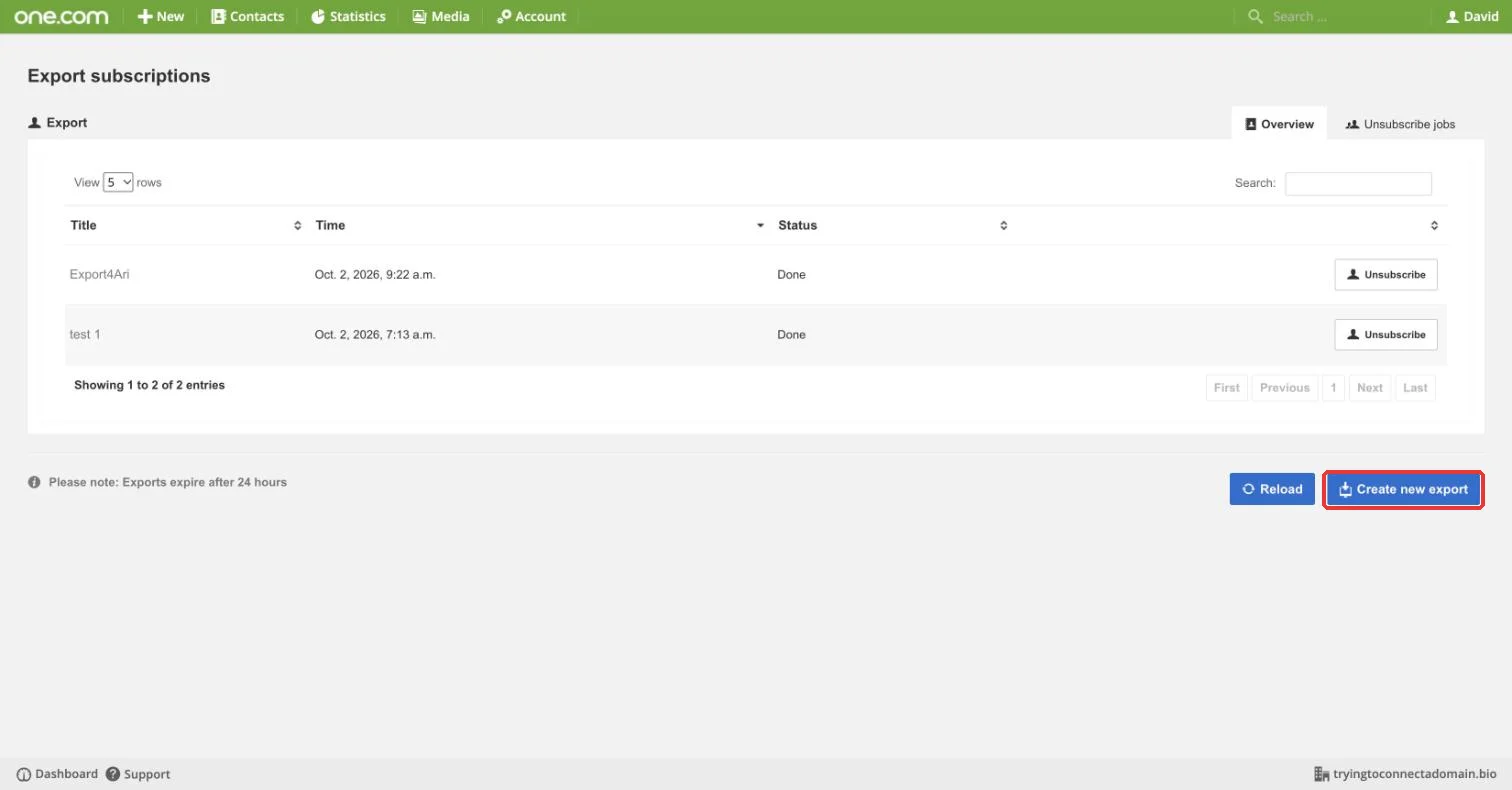Image resolution: width=1512 pixels, height=790 pixels.
Task: Open the Dashboard link in footer
Action: [x=57, y=774]
